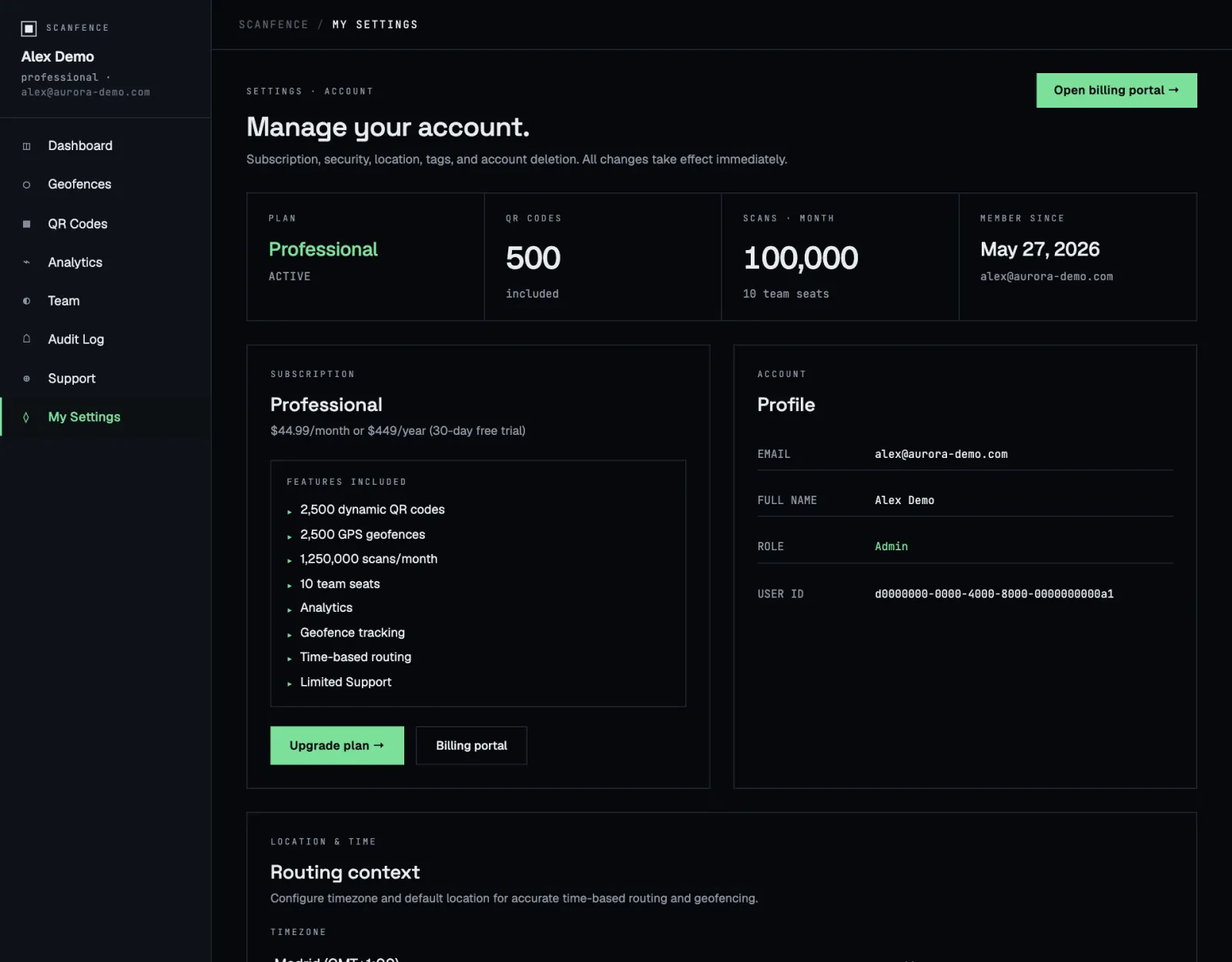Image resolution: width=1232 pixels, height=962 pixels.
Task: Click the subscription price text
Action: pyautogui.click(x=397, y=431)
